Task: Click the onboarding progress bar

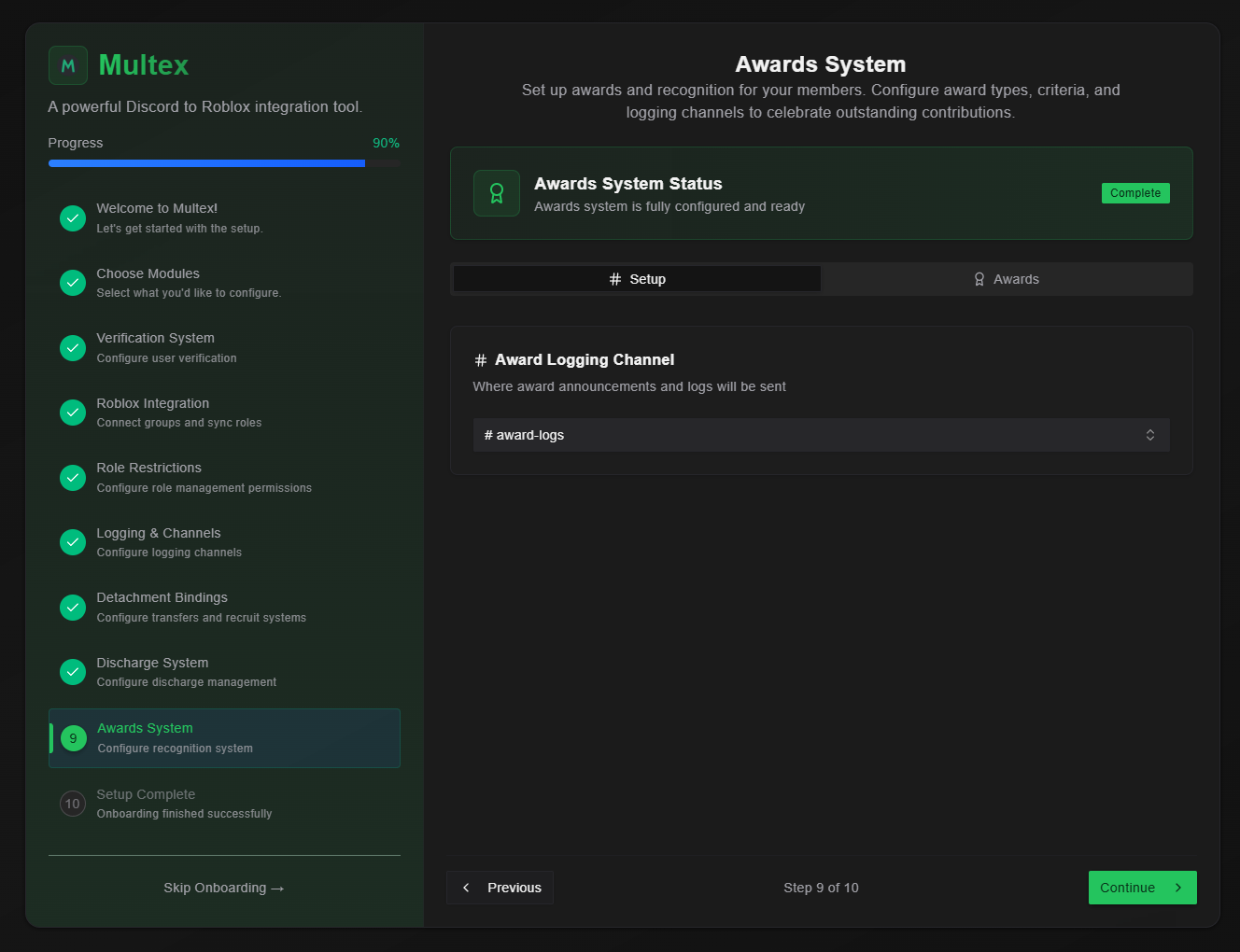Action: tap(224, 163)
